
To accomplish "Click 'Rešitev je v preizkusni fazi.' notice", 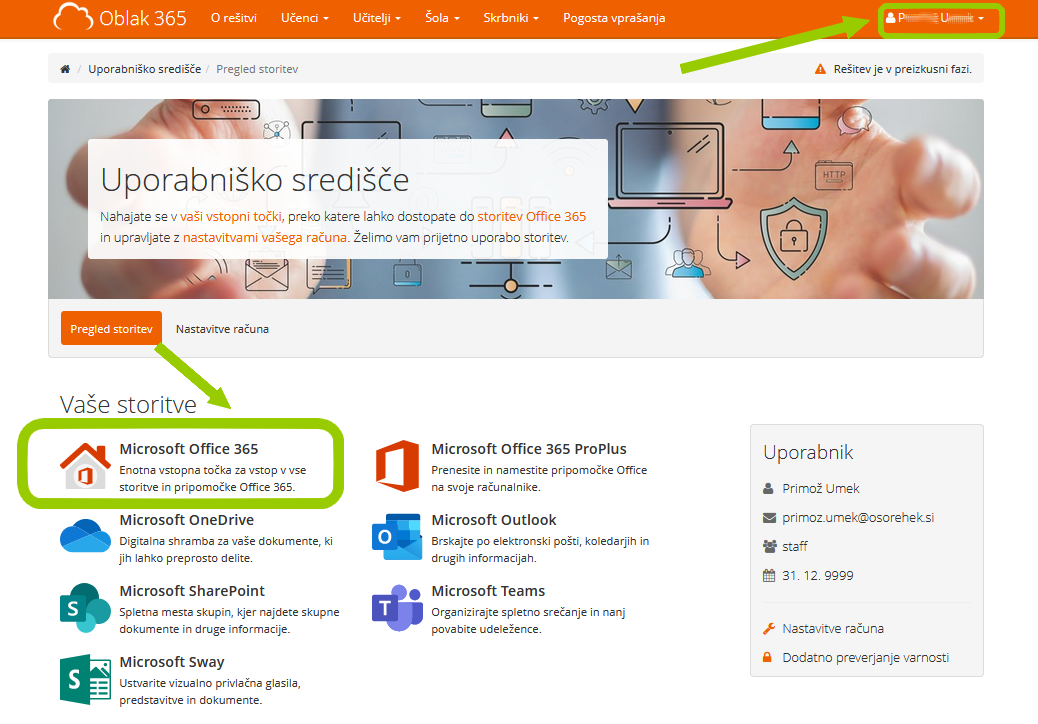I will coord(903,69).
